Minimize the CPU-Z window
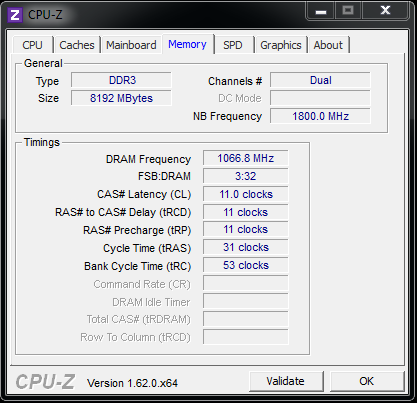Screen dimensions: 417x403 click(321, 11)
